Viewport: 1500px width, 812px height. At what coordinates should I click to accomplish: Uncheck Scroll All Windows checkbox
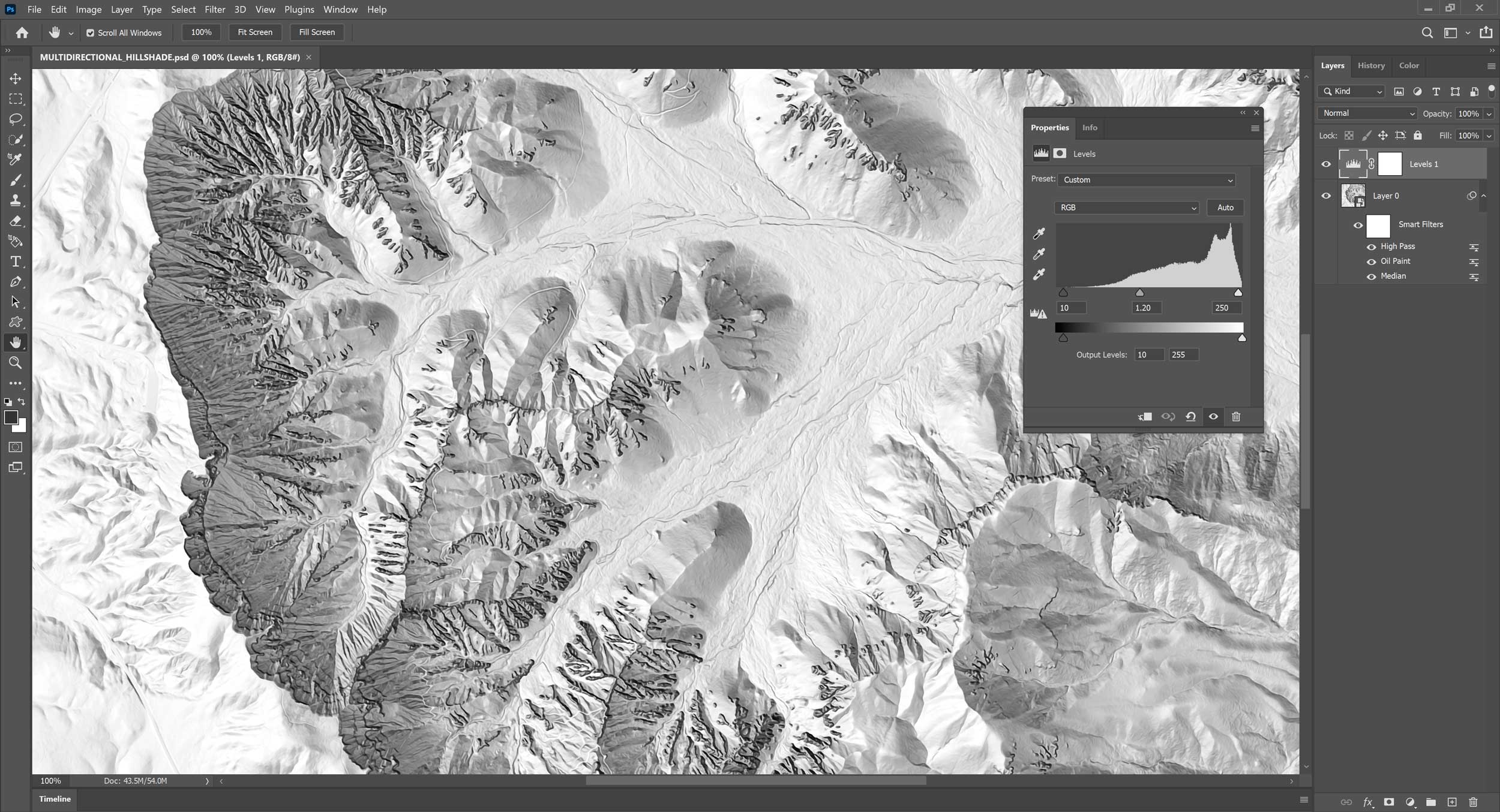(x=90, y=33)
